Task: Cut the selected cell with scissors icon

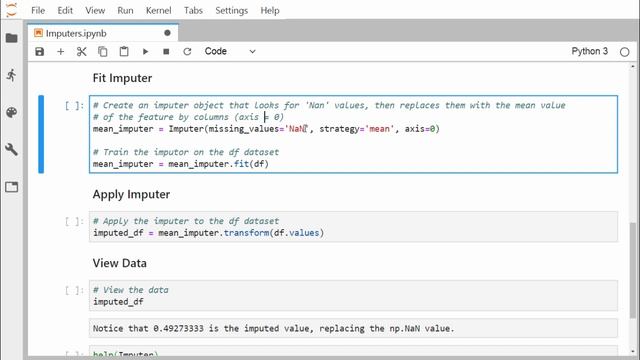Action: click(82, 51)
